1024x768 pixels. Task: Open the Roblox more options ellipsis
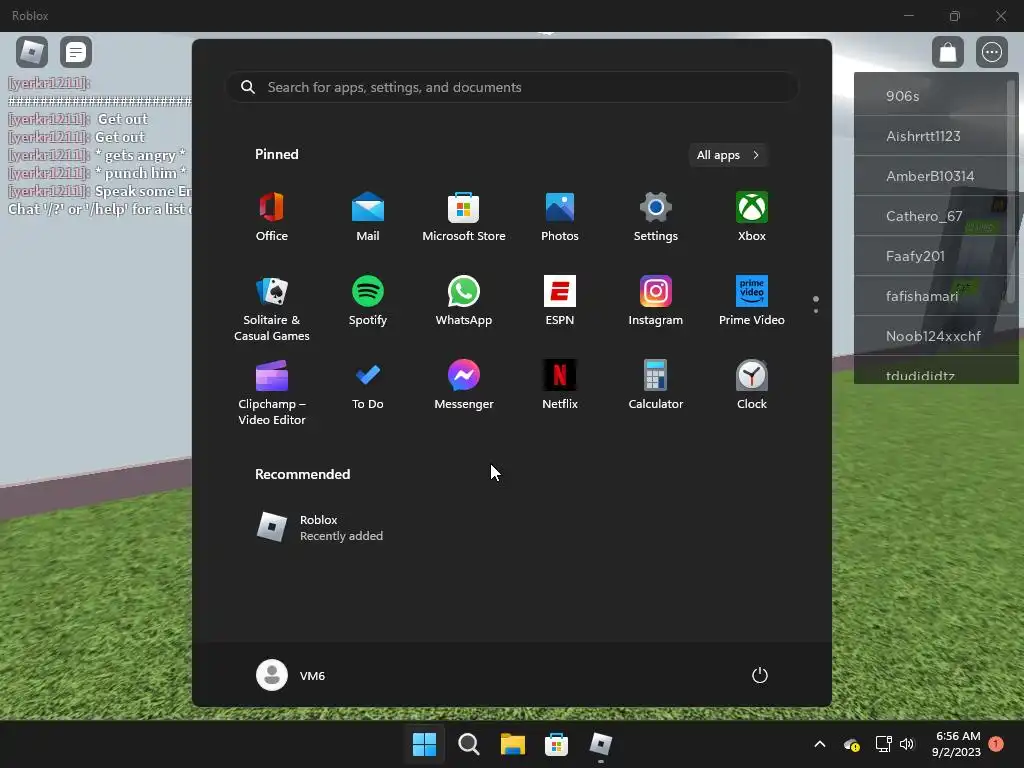click(x=992, y=52)
